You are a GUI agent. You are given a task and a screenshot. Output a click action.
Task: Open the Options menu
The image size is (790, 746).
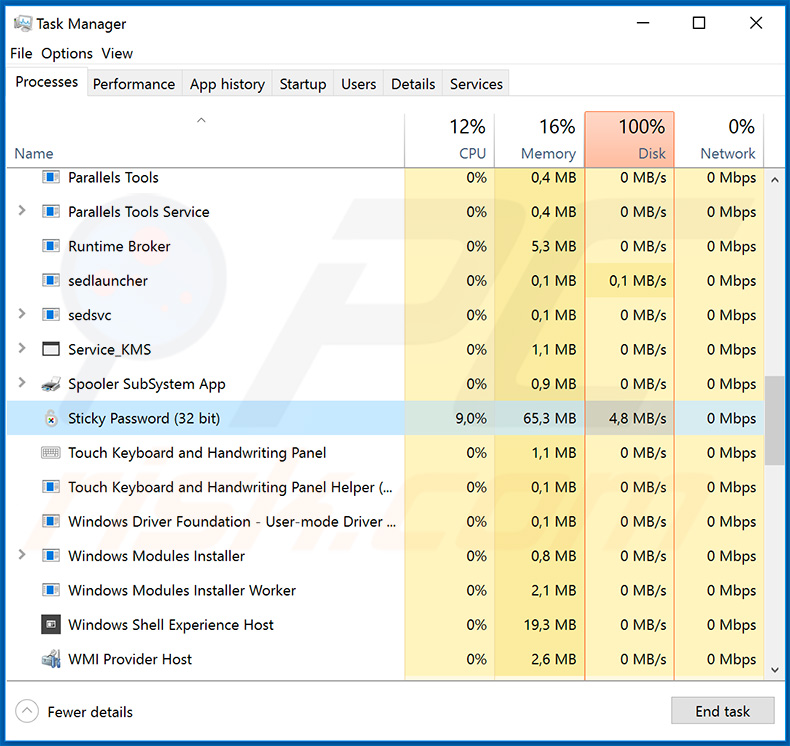click(x=67, y=54)
